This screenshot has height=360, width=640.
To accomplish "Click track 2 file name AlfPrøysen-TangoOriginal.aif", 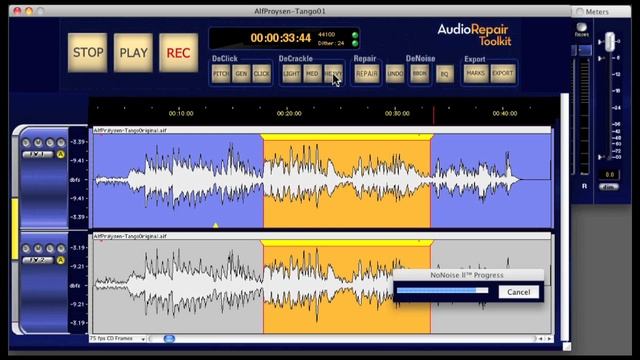I will pos(130,236).
